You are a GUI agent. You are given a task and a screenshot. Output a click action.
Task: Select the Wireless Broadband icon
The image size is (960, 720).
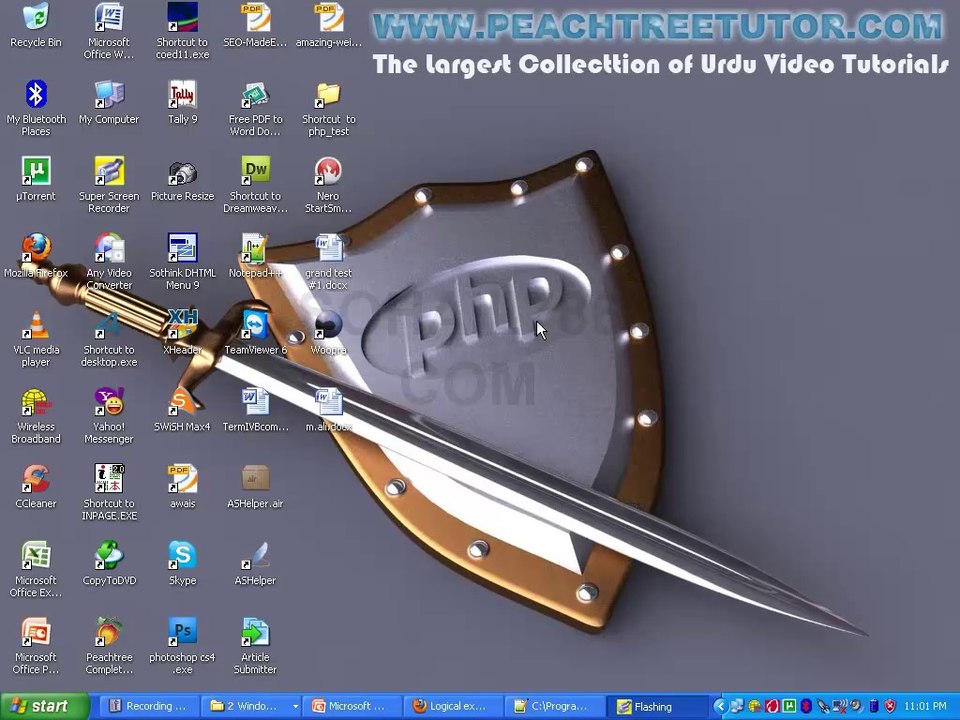click(36, 415)
